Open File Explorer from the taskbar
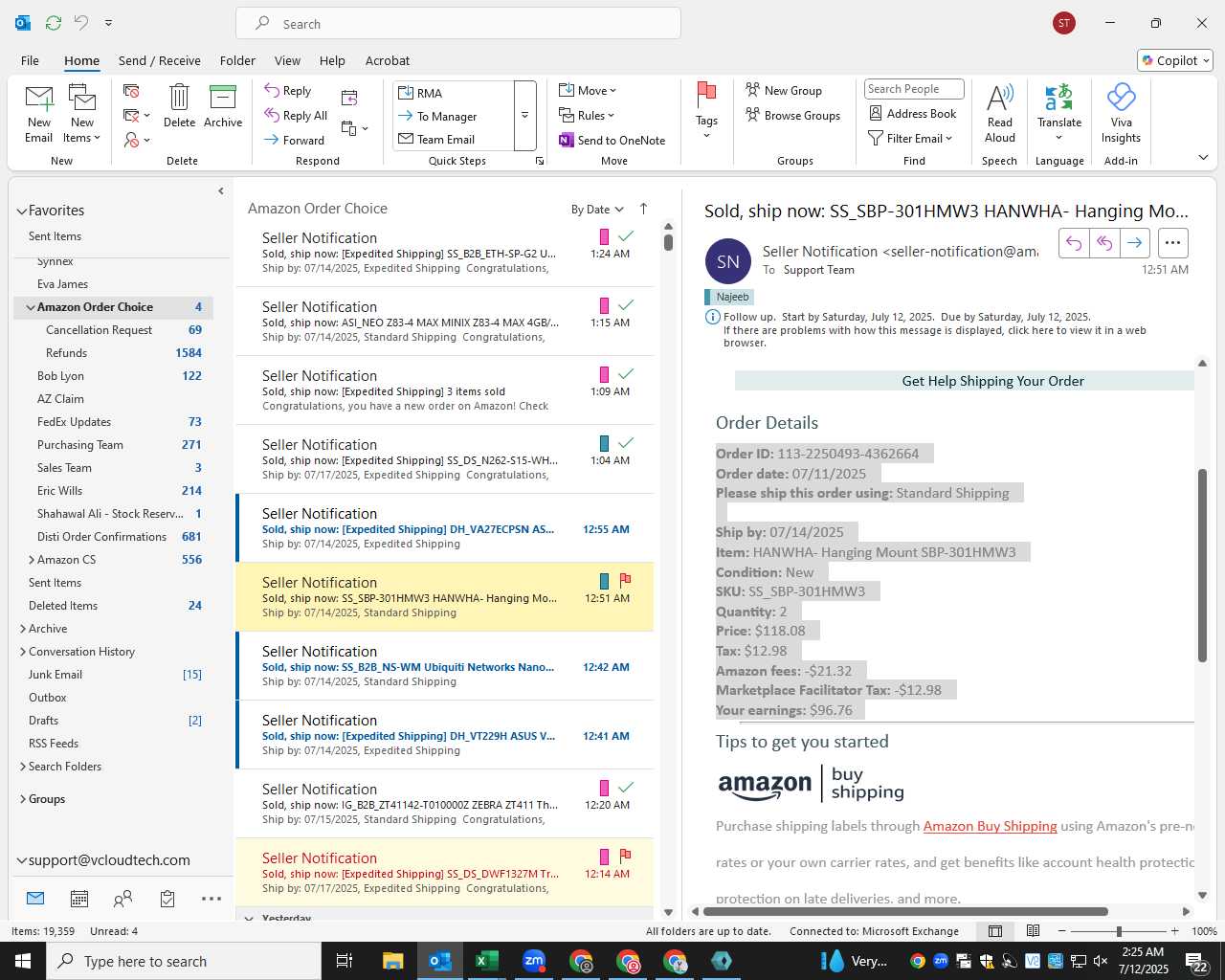Screen dimensions: 1225x980 pyautogui.click(x=392, y=961)
